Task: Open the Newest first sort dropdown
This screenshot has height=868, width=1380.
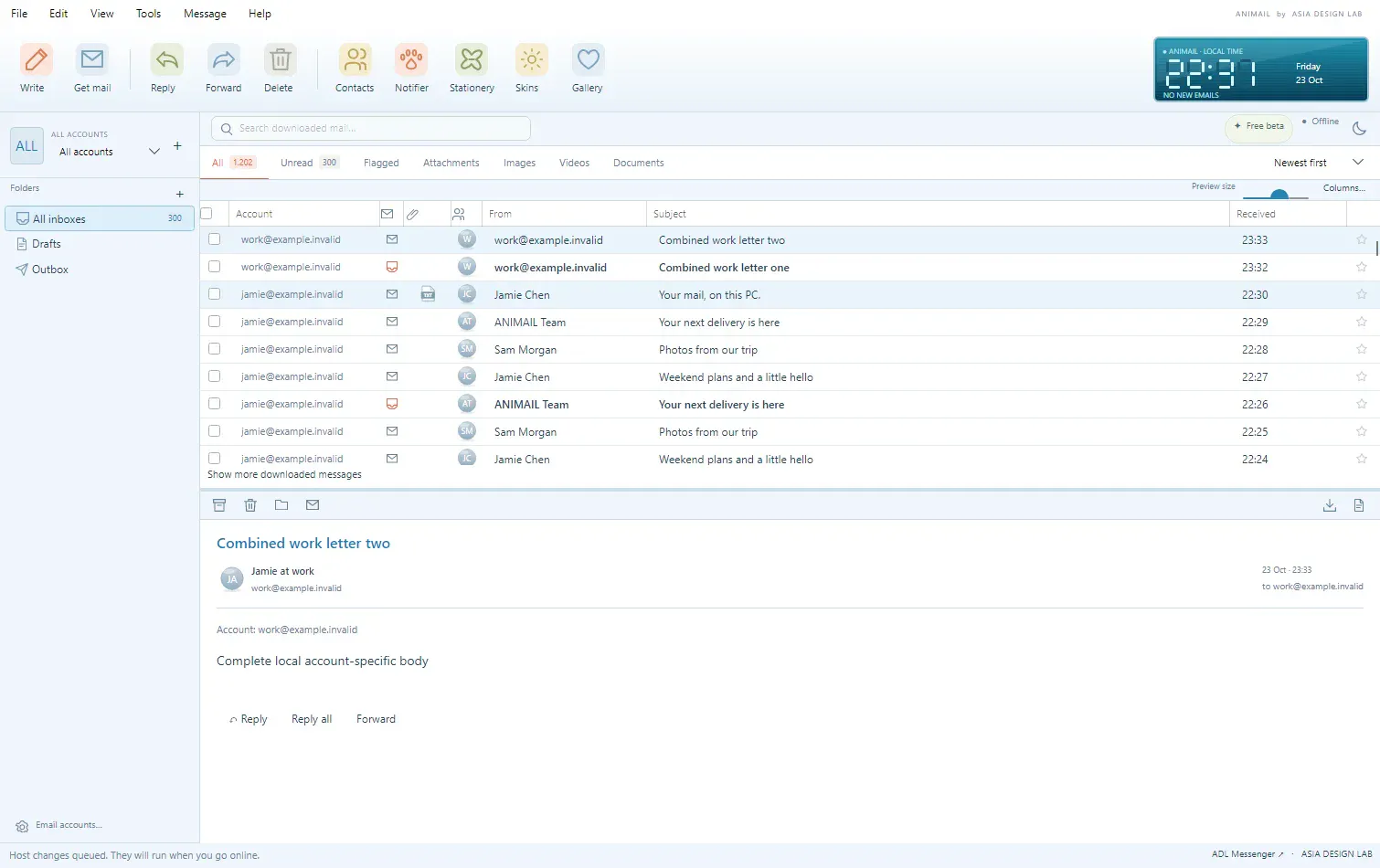Action: coord(1319,163)
